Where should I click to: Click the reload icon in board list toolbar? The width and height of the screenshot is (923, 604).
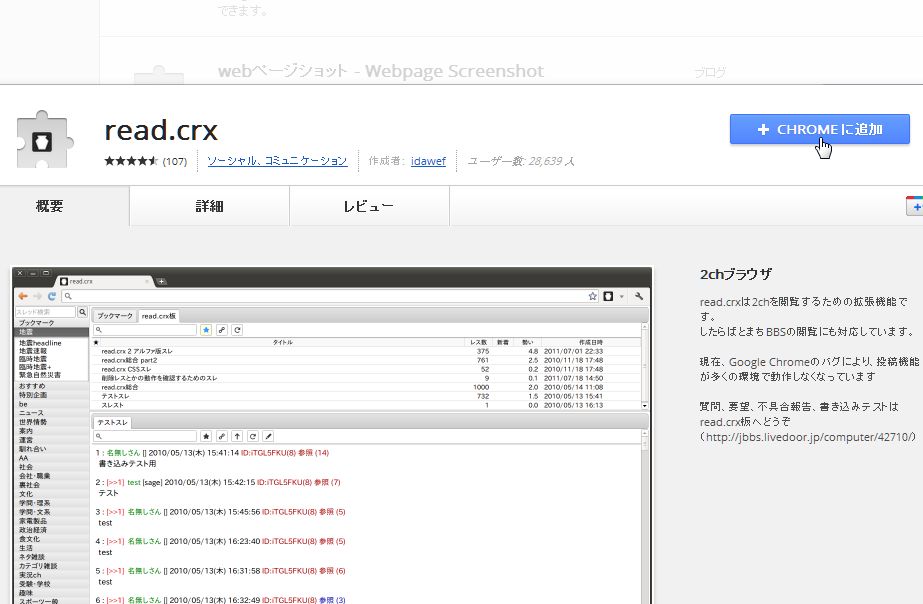[x=237, y=330]
